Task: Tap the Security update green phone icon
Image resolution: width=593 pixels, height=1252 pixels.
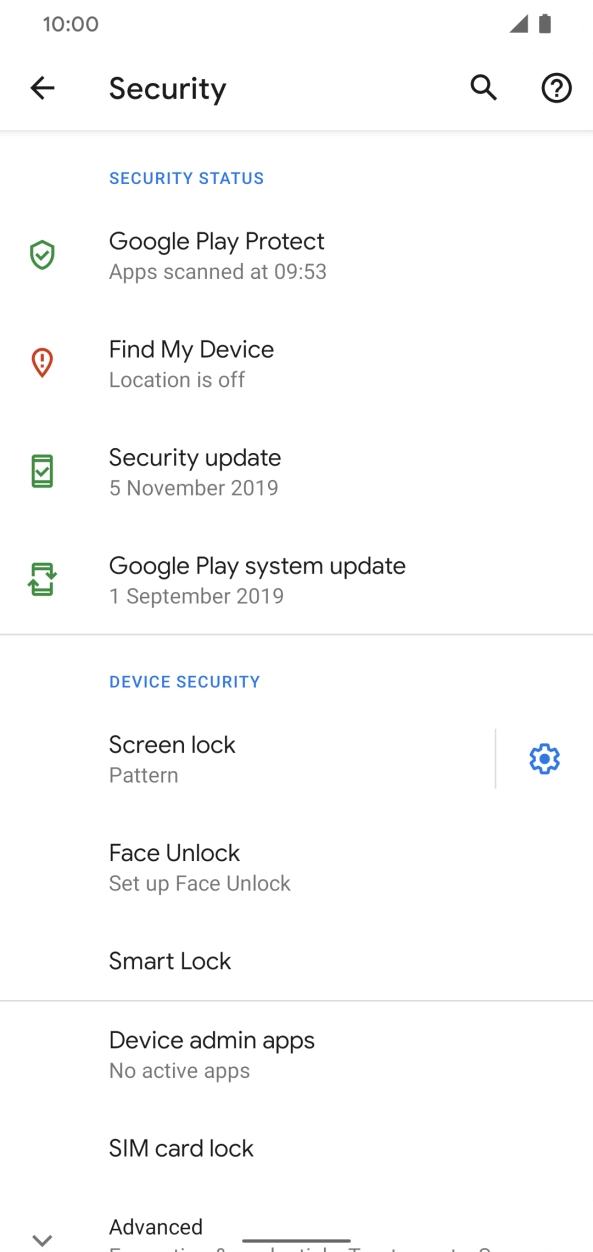Action: pos(40,470)
